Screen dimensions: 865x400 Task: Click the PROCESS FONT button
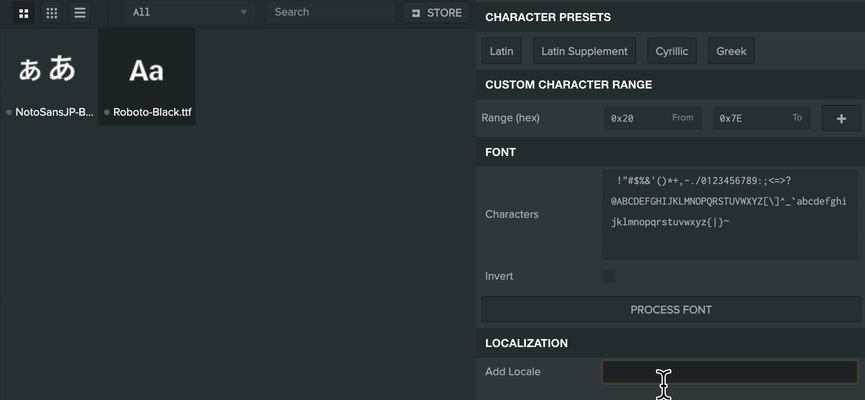(671, 310)
